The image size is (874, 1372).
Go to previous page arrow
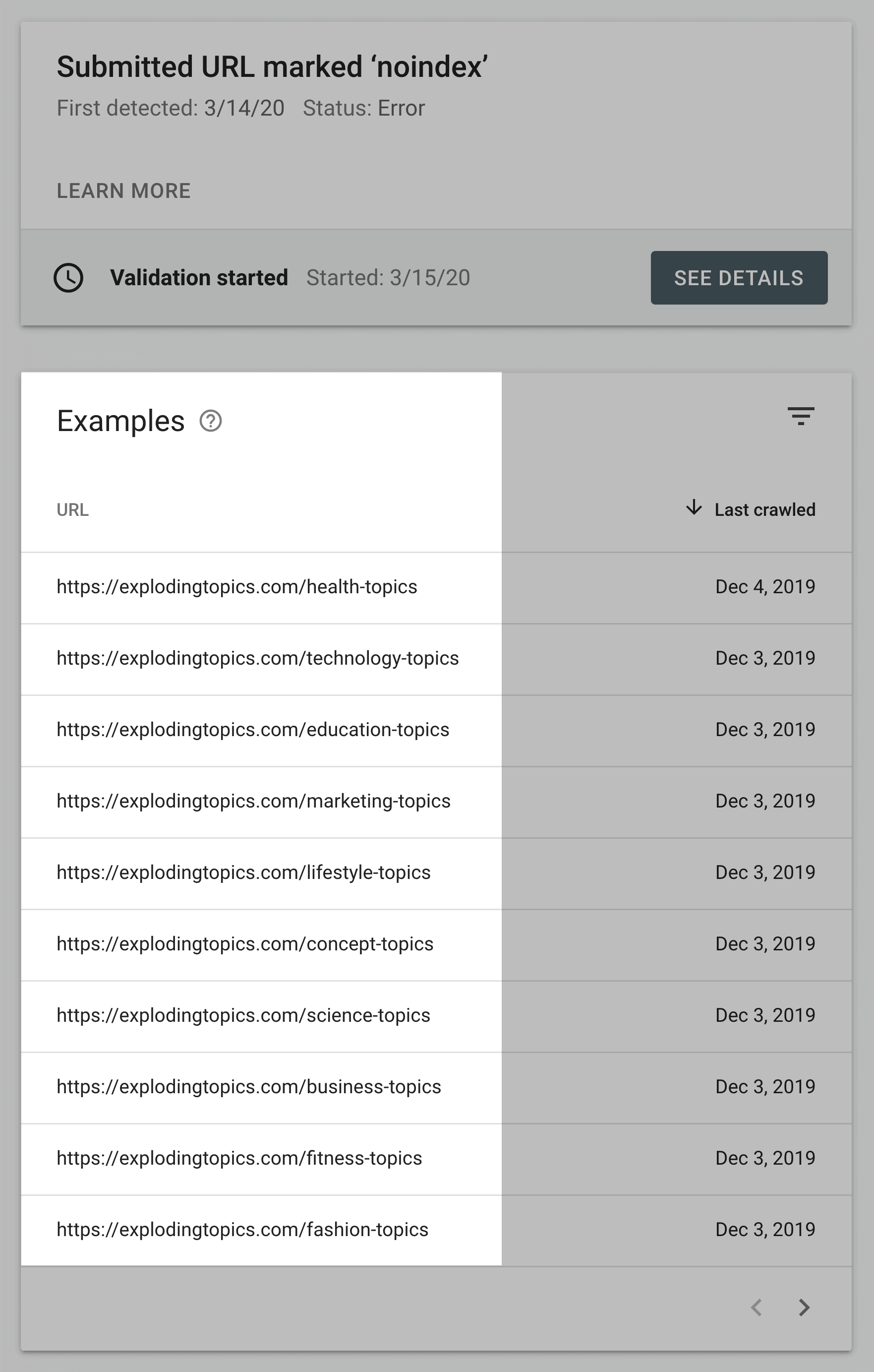[x=757, y=1307]
